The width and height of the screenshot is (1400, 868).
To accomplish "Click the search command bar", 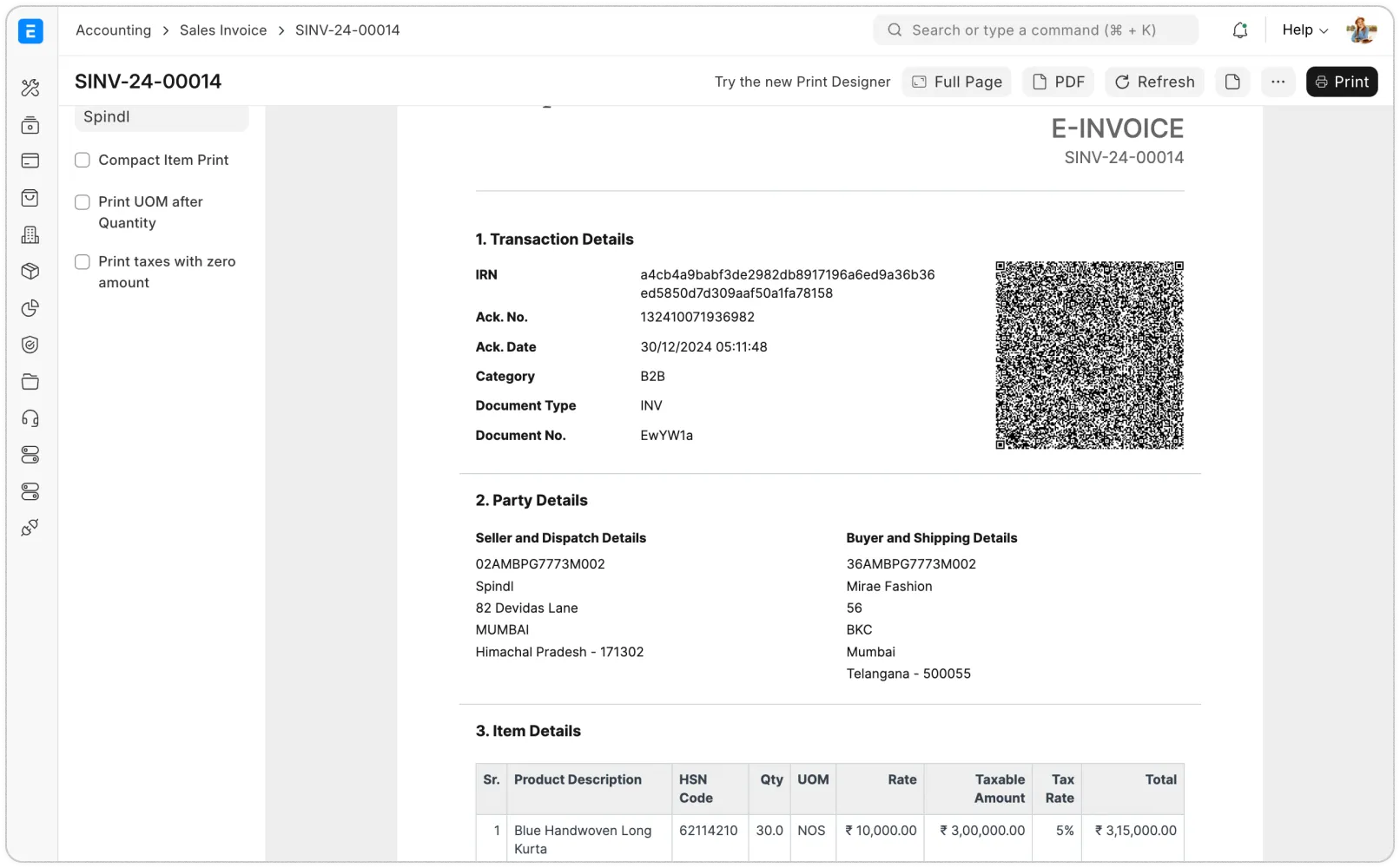I will pos(1033,30).
